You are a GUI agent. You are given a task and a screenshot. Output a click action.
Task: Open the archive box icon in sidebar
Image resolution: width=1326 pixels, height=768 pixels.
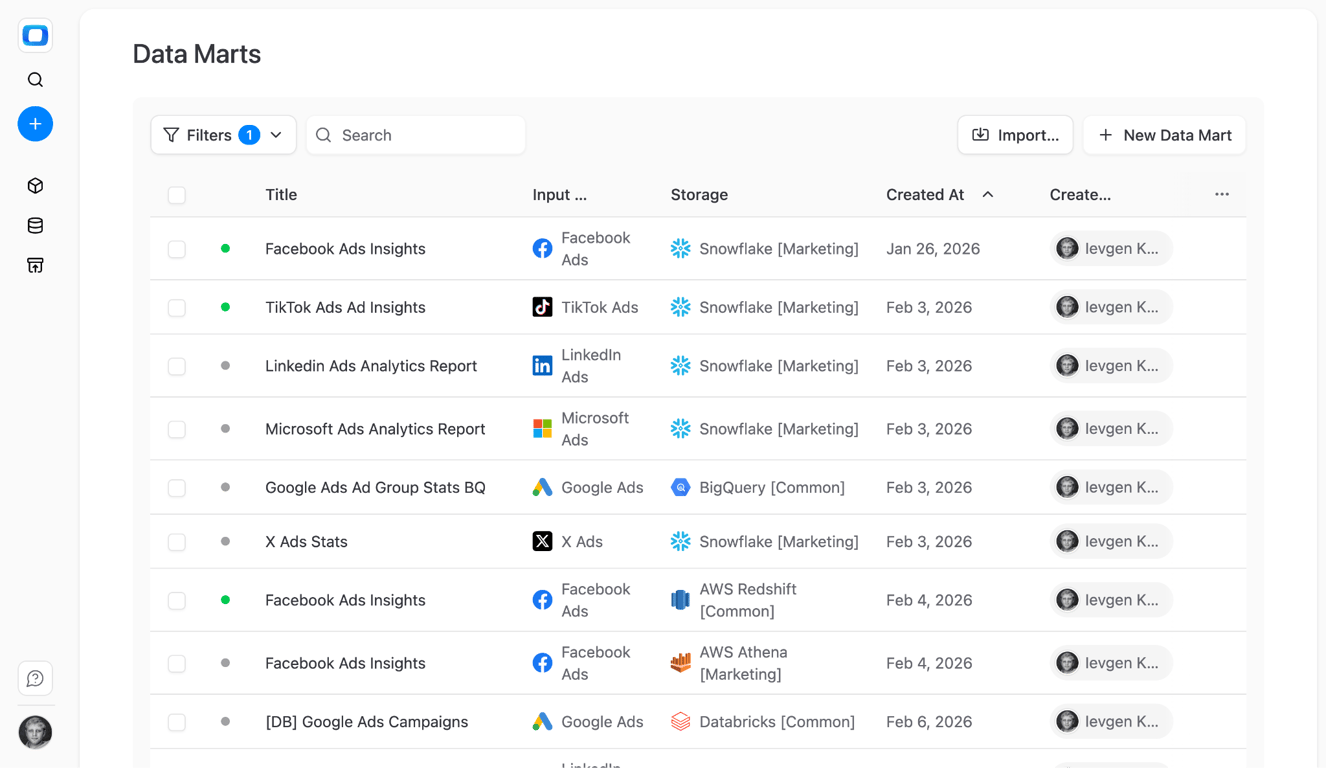(x=35, y=266)
